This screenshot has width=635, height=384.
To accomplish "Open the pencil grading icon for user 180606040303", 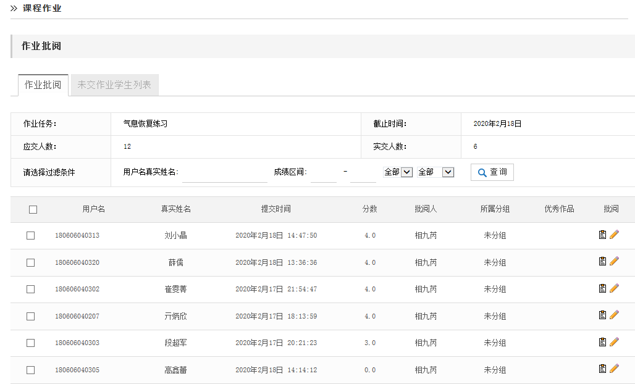I will pos(614,342).
